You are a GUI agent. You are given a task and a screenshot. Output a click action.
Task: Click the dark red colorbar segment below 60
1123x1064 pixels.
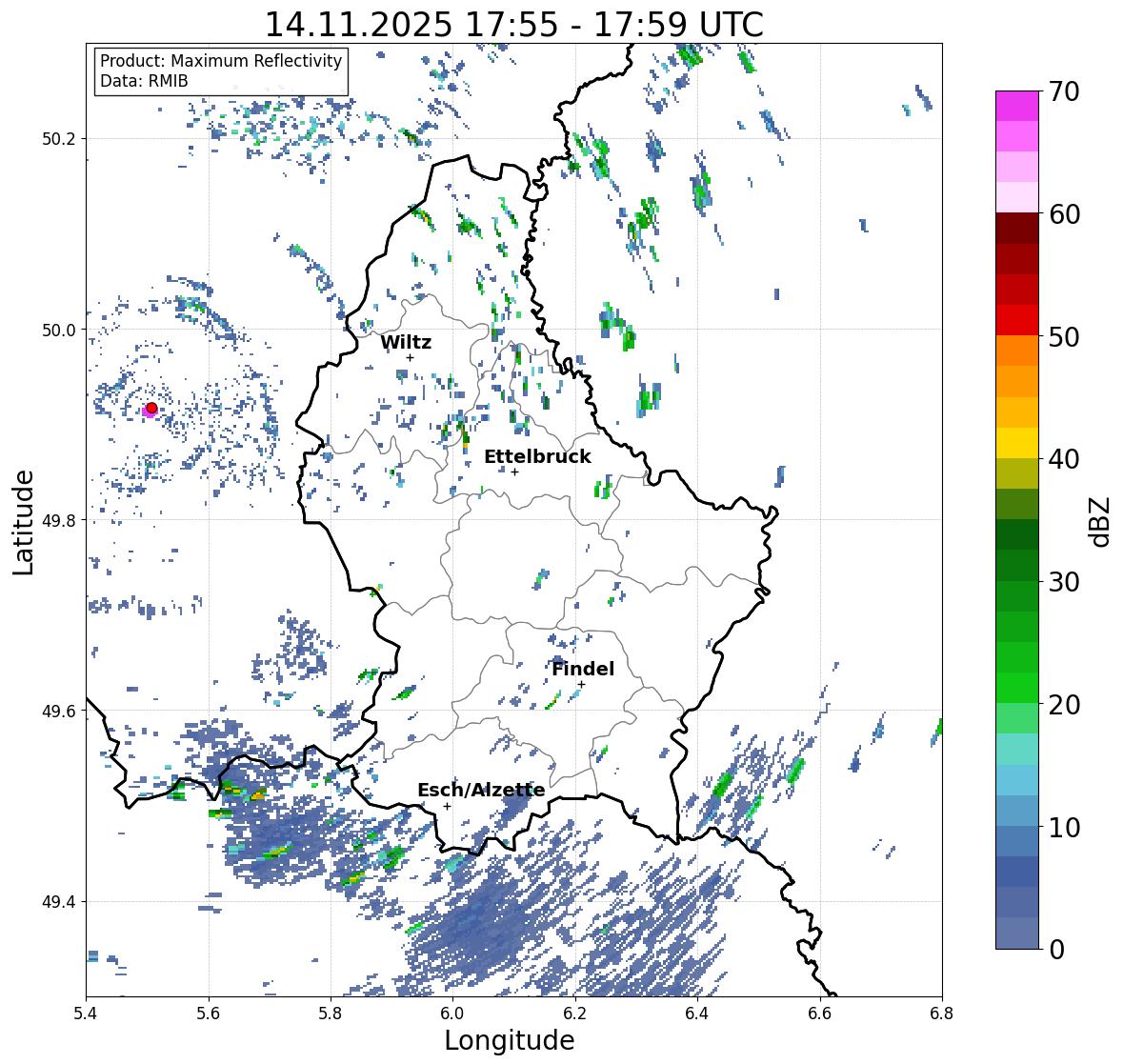(1017, 229)
